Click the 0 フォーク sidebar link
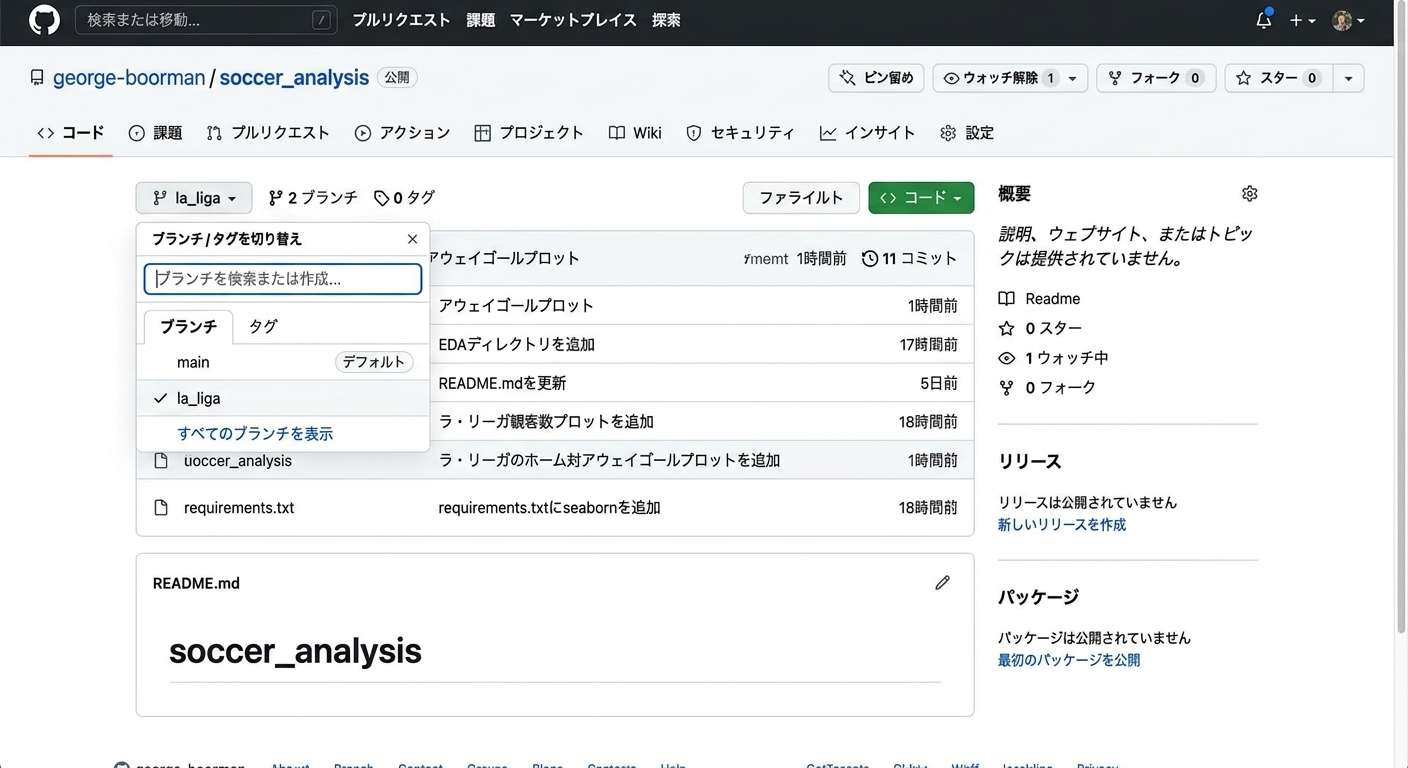This screenshot has height=768, width=1408. click(1047, 387)
